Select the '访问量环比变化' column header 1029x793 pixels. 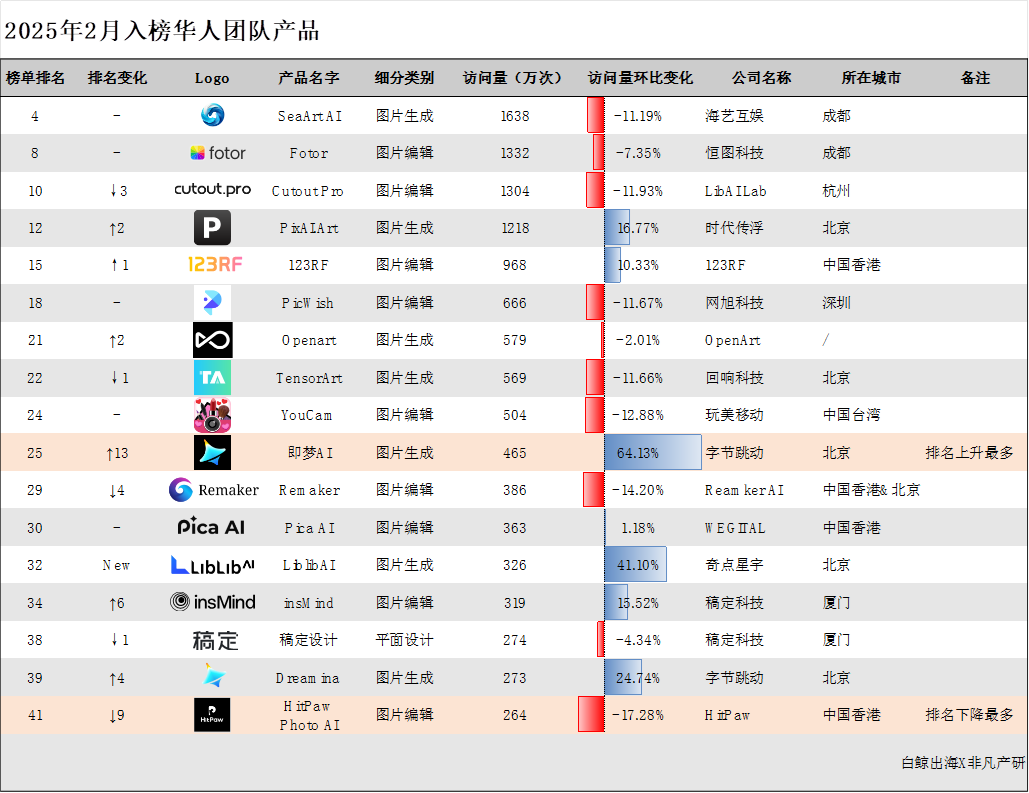[640, 78]
